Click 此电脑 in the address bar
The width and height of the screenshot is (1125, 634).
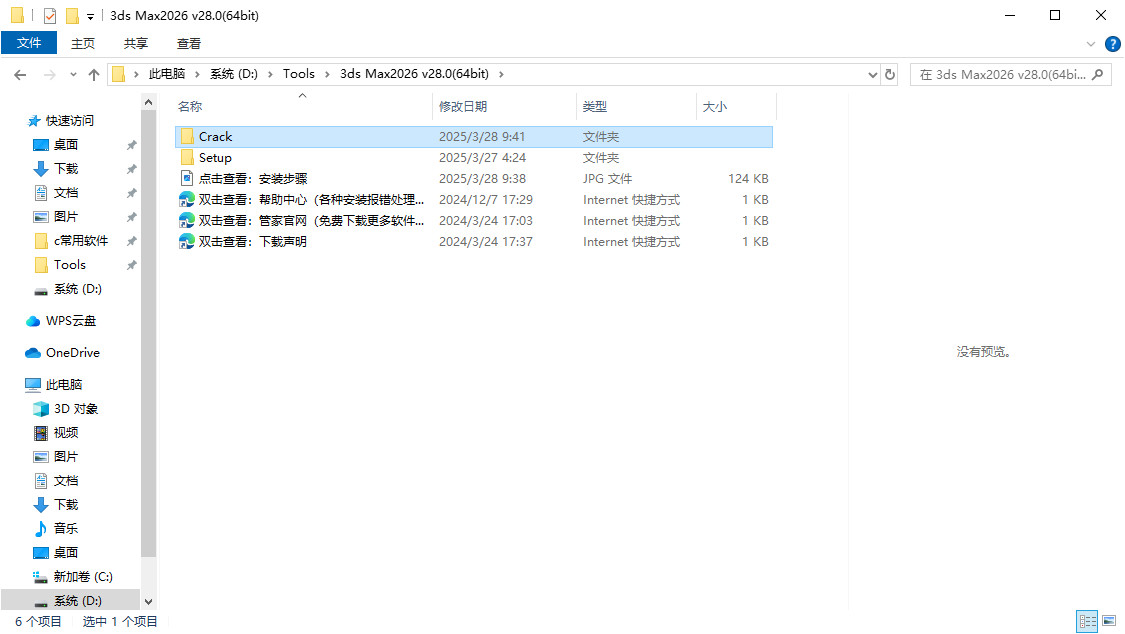[x=166, y=74]
